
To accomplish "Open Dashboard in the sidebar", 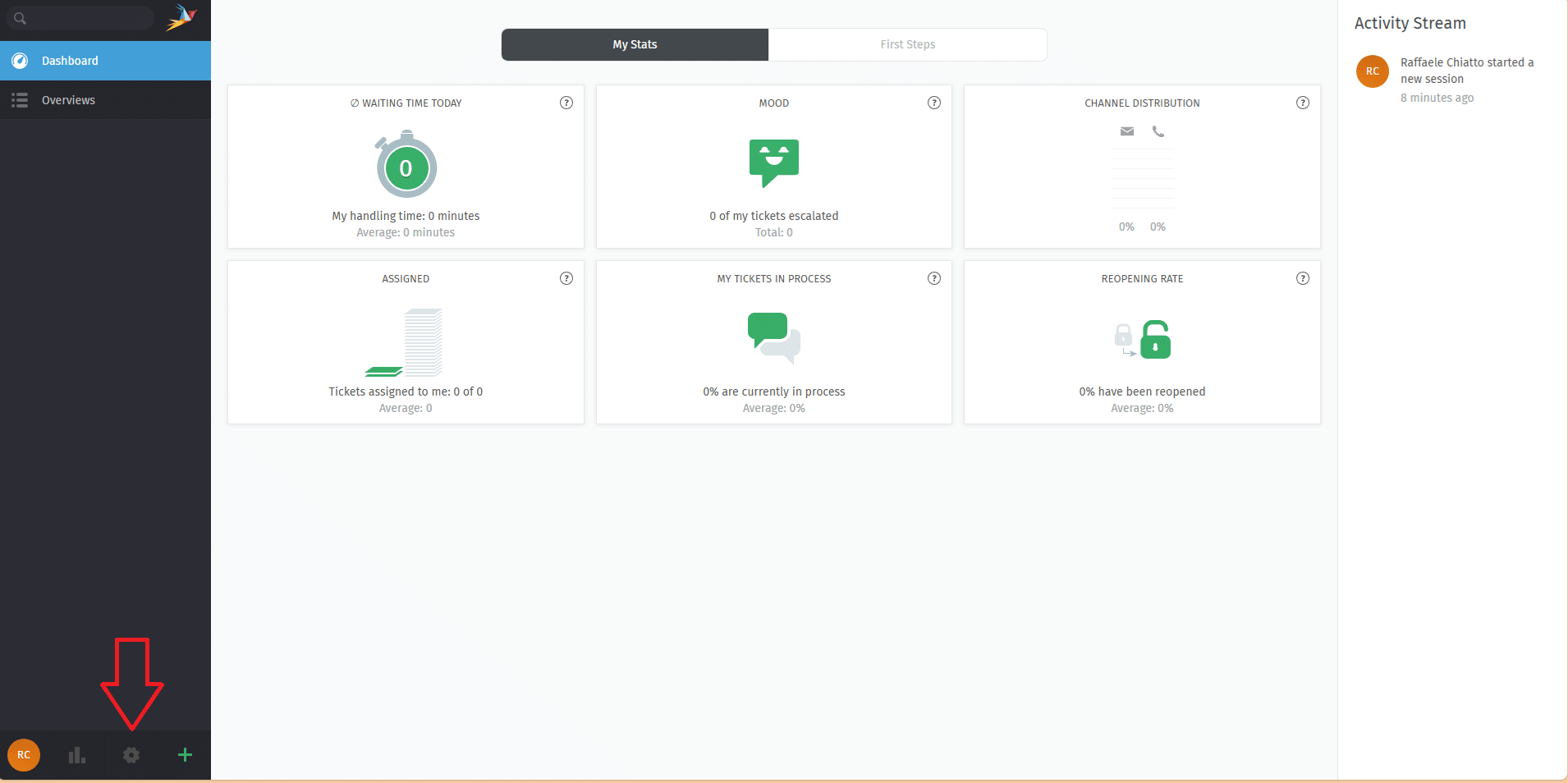I will [70, 61].
